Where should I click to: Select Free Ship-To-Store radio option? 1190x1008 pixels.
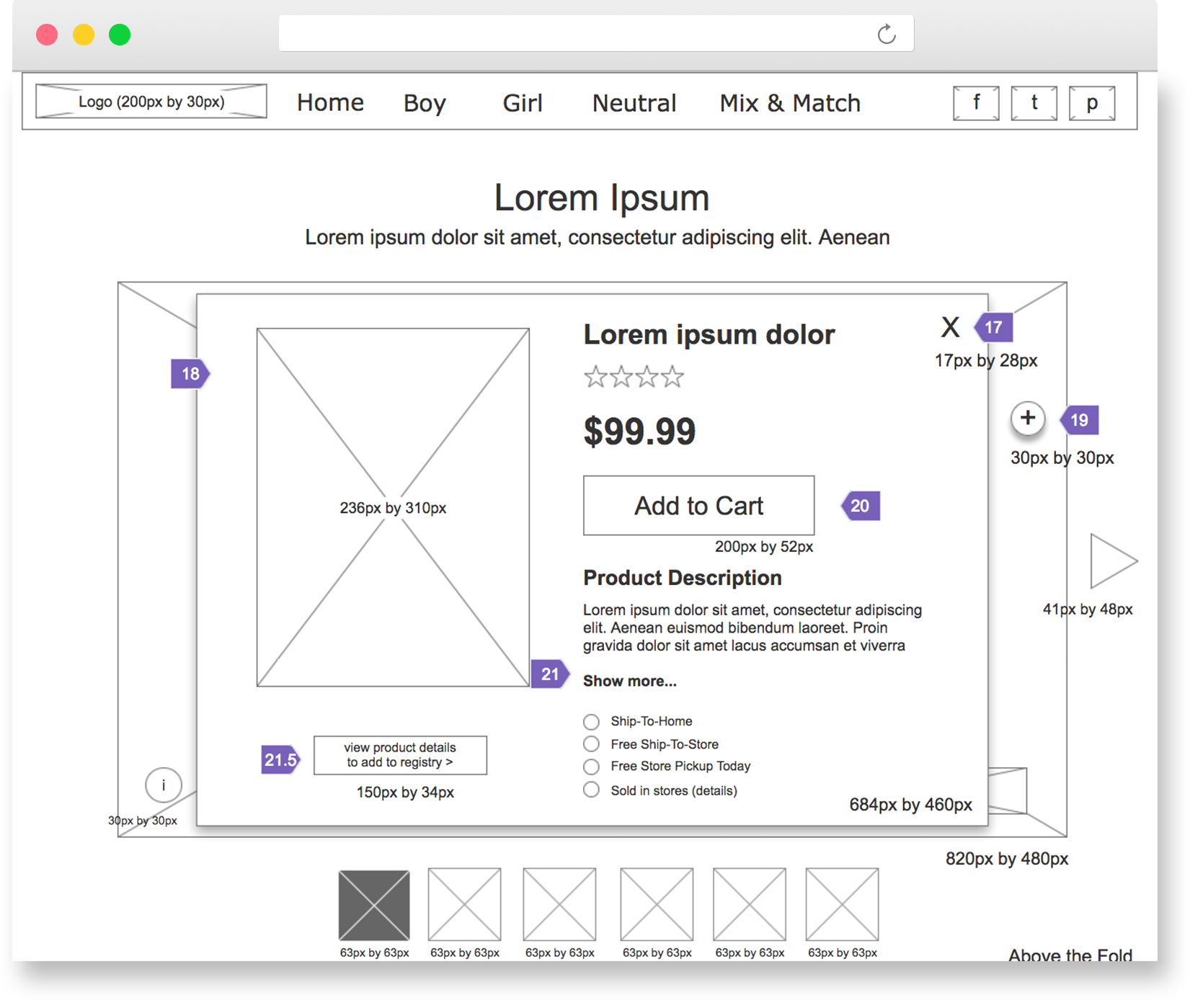point(591,744)
